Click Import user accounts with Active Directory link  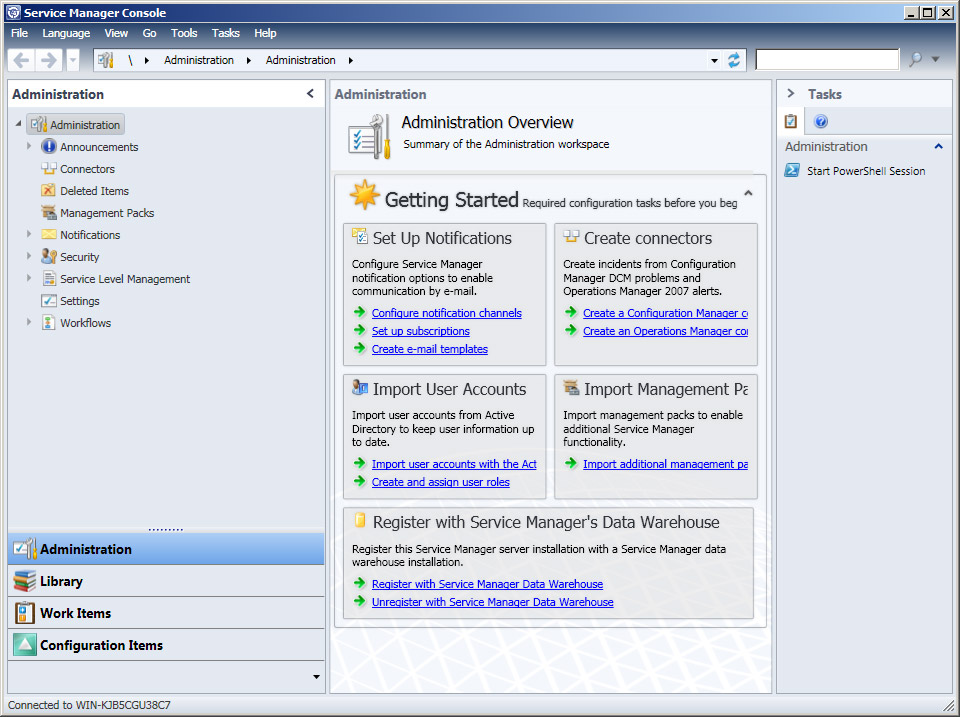454,464
